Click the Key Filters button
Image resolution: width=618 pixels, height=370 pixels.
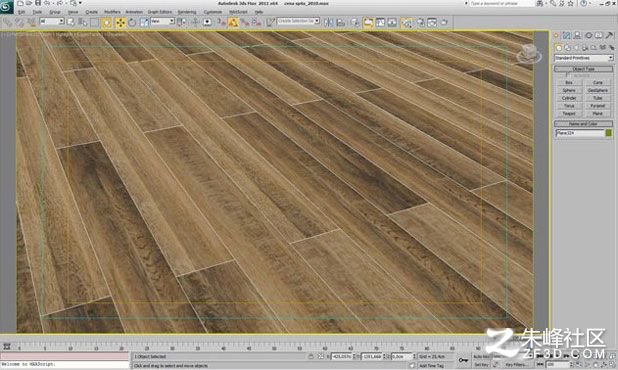point(516,365)
